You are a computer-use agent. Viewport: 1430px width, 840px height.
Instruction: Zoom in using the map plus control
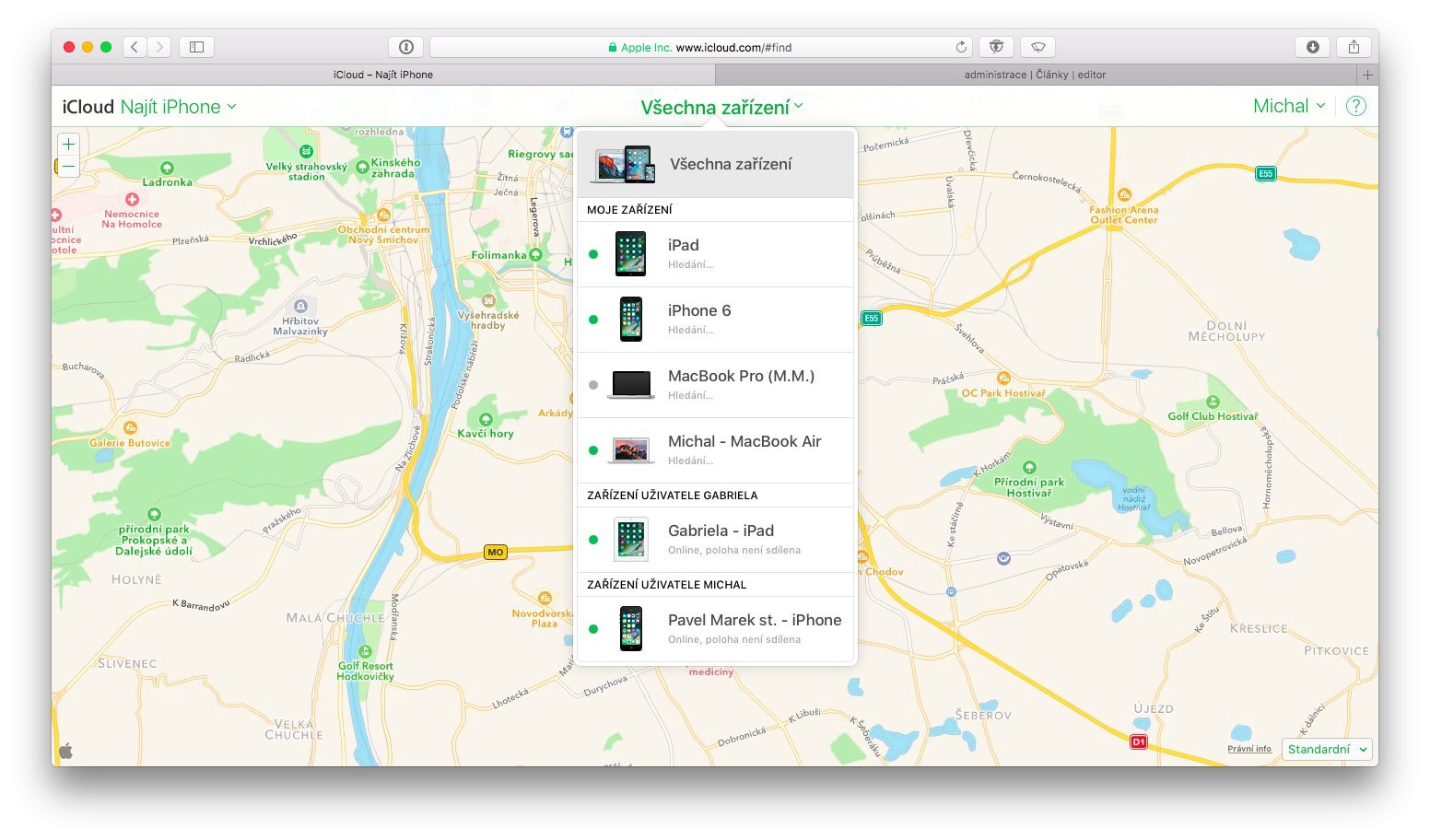68,144
